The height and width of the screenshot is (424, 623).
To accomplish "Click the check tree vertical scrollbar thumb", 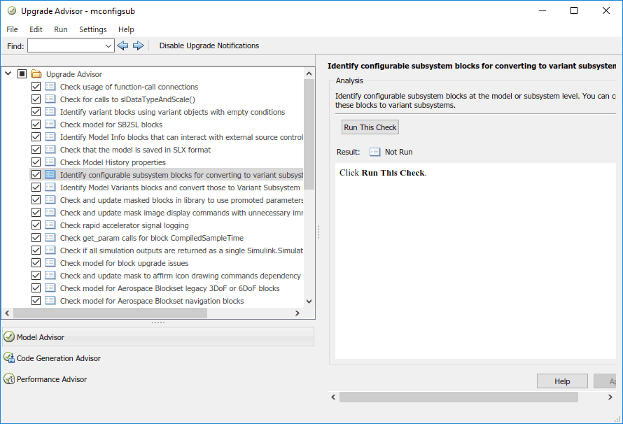I will [309, 134].
